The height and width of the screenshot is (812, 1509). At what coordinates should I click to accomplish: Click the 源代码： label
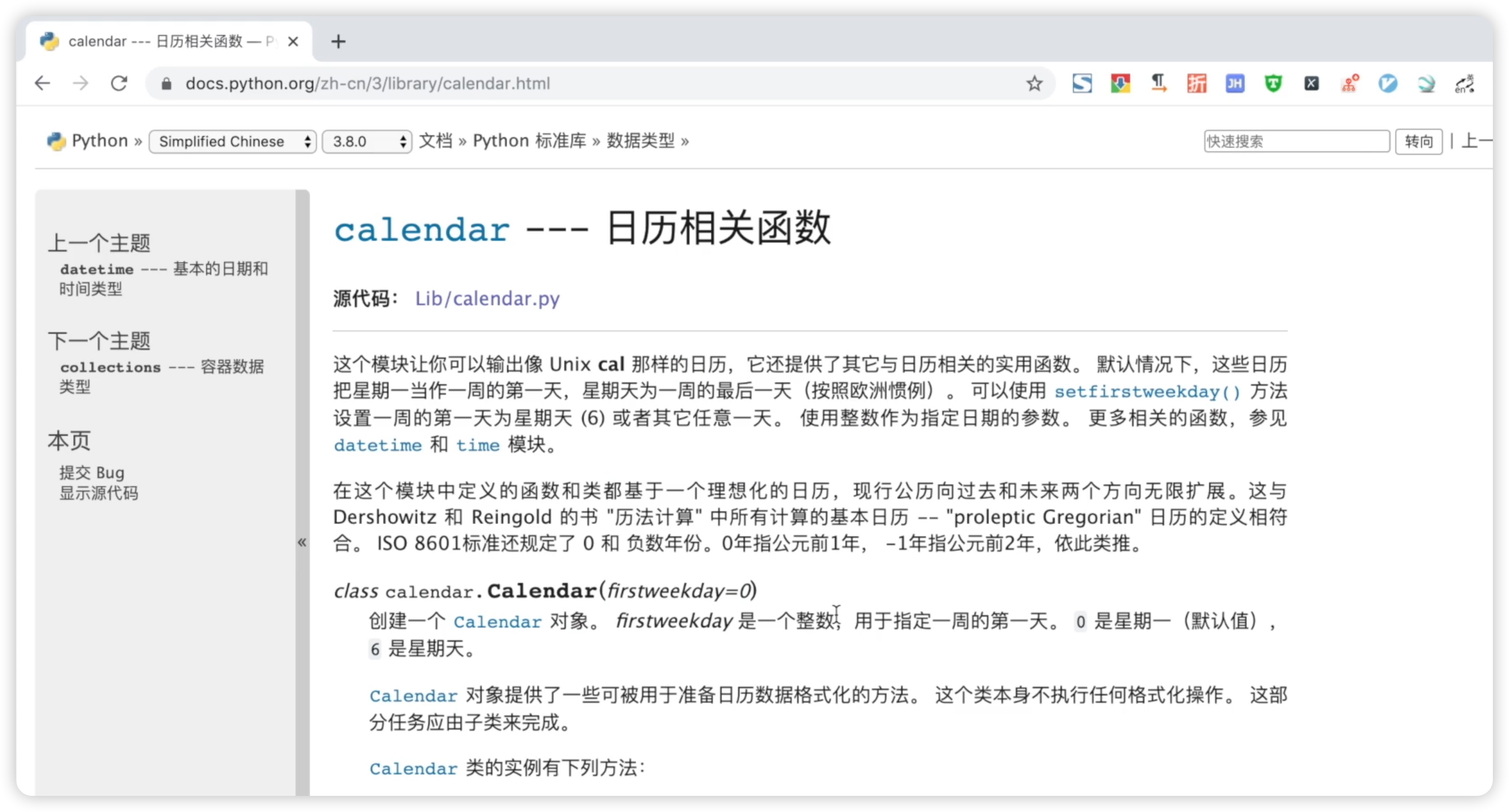[366, 299]
